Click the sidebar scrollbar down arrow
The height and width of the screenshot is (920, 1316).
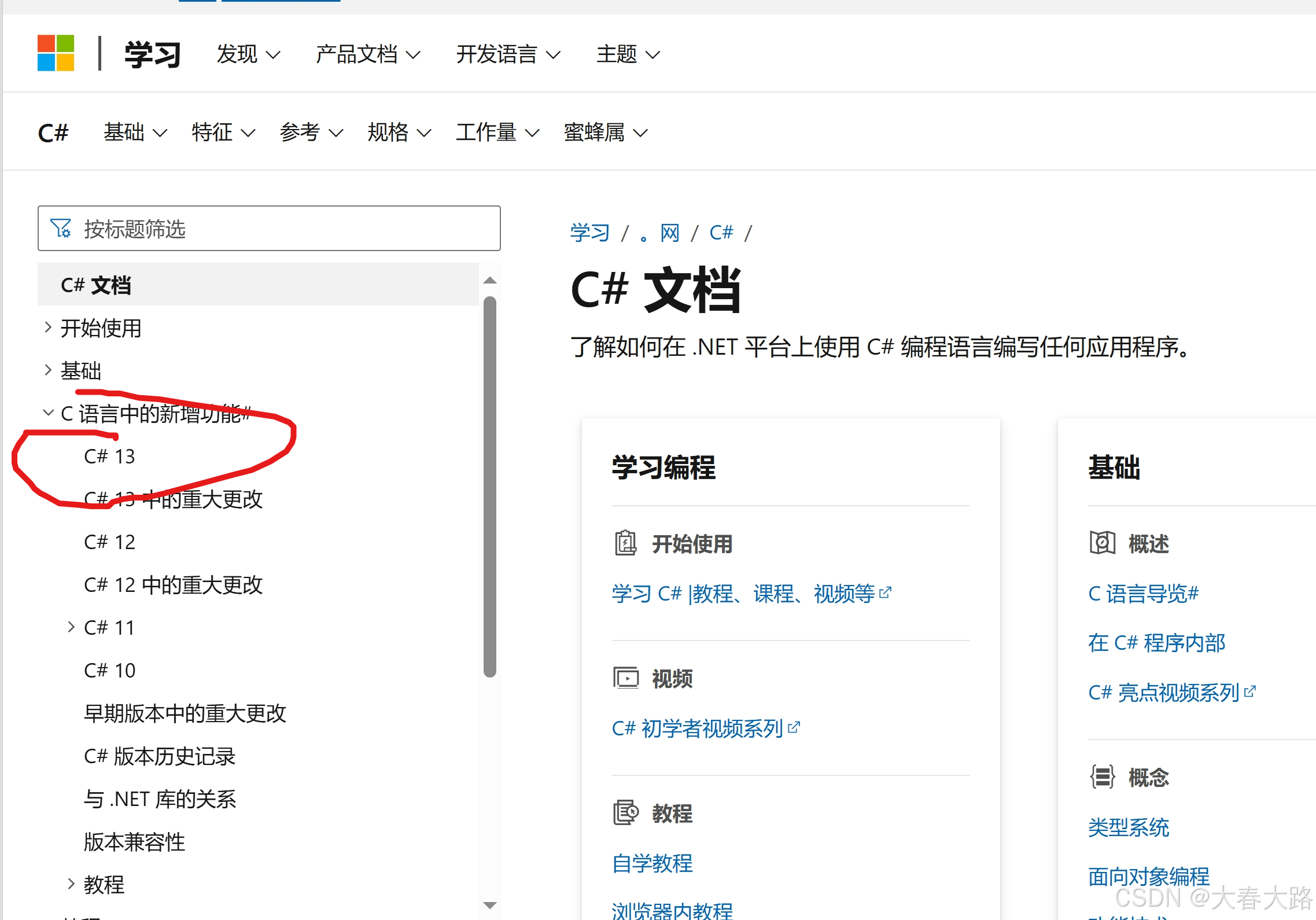pyautogui.click(x=490, y=906)
